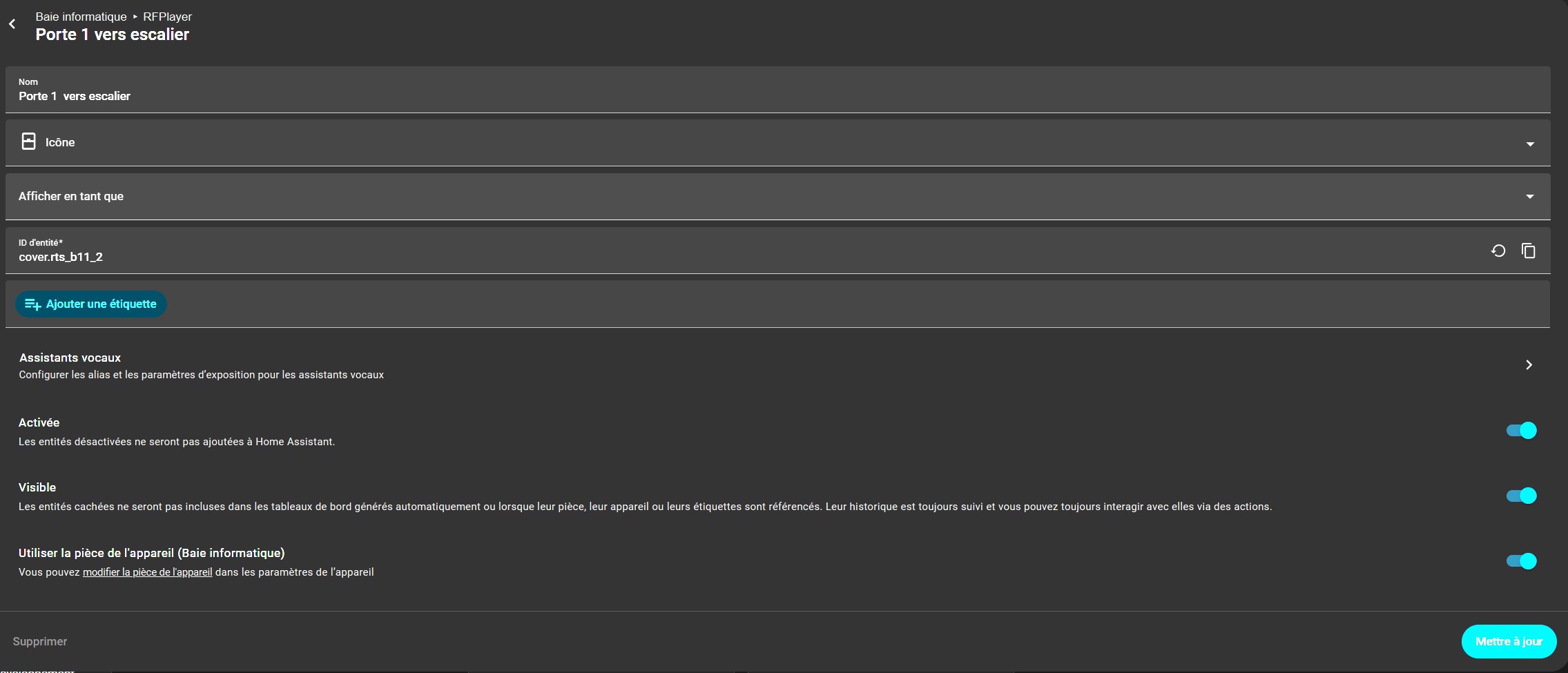1568x673 pixels.
Task: Reset the entity ID to default
Action: pos(1498,251)
